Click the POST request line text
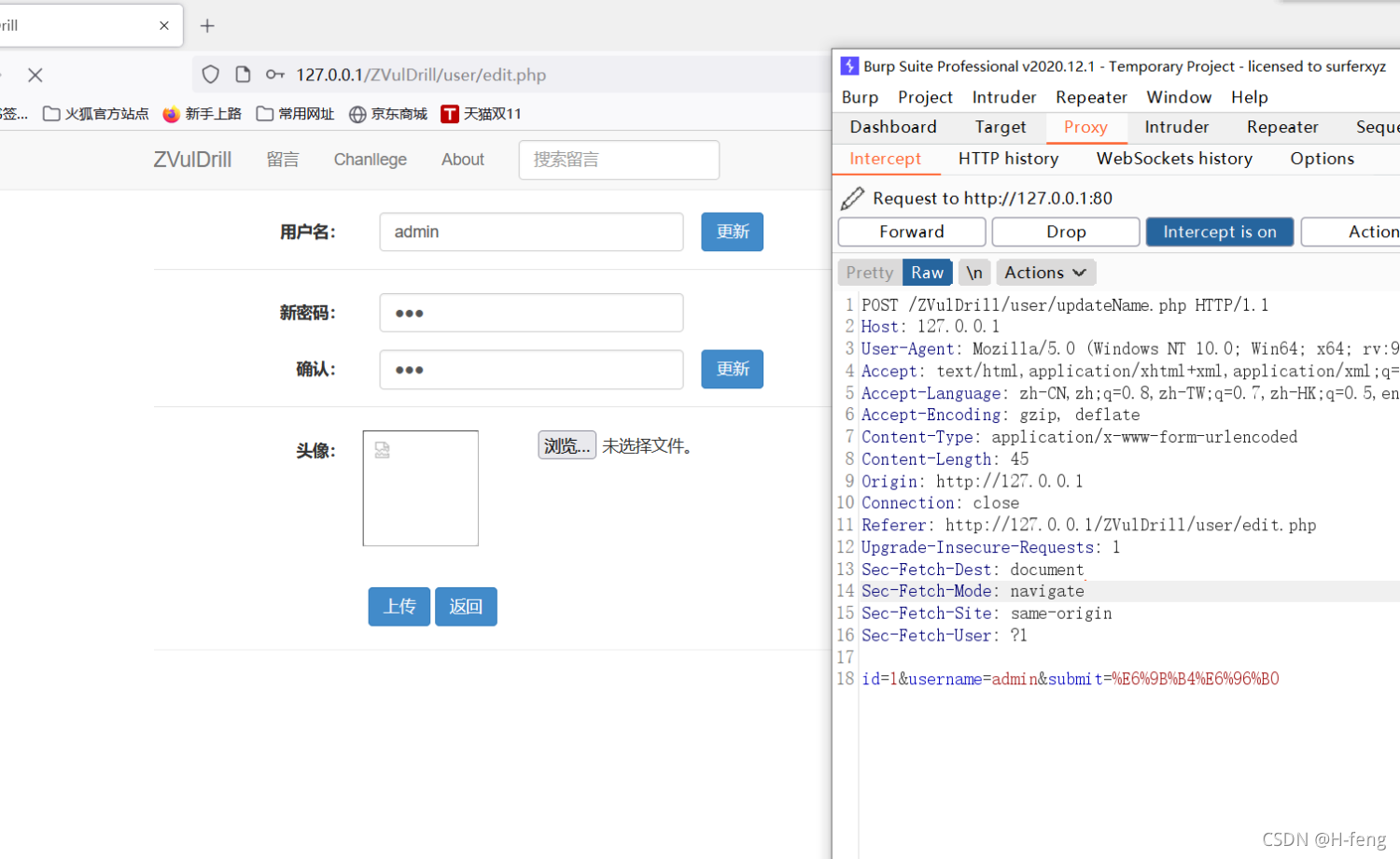 point(1065,305)
